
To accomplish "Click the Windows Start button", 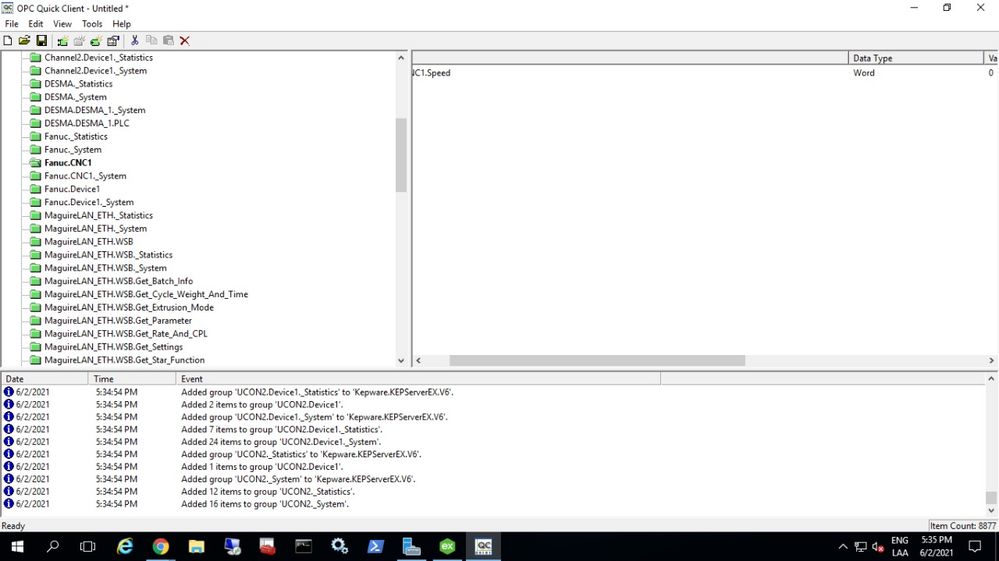I will tap(17, 546).
